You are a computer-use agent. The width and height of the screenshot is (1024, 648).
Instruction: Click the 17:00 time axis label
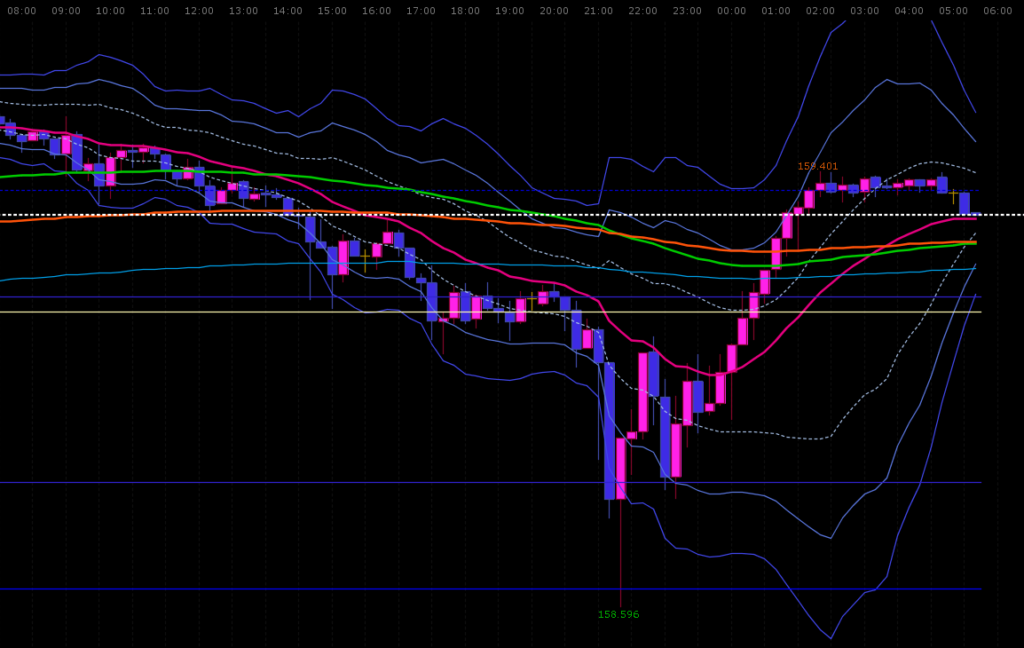[421, 11]
